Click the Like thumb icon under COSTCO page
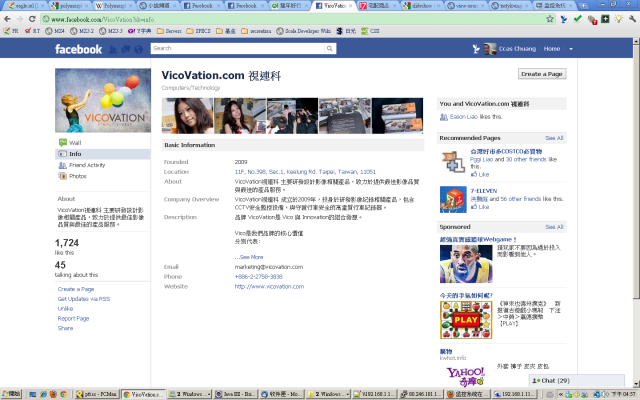 pos(474,174)
